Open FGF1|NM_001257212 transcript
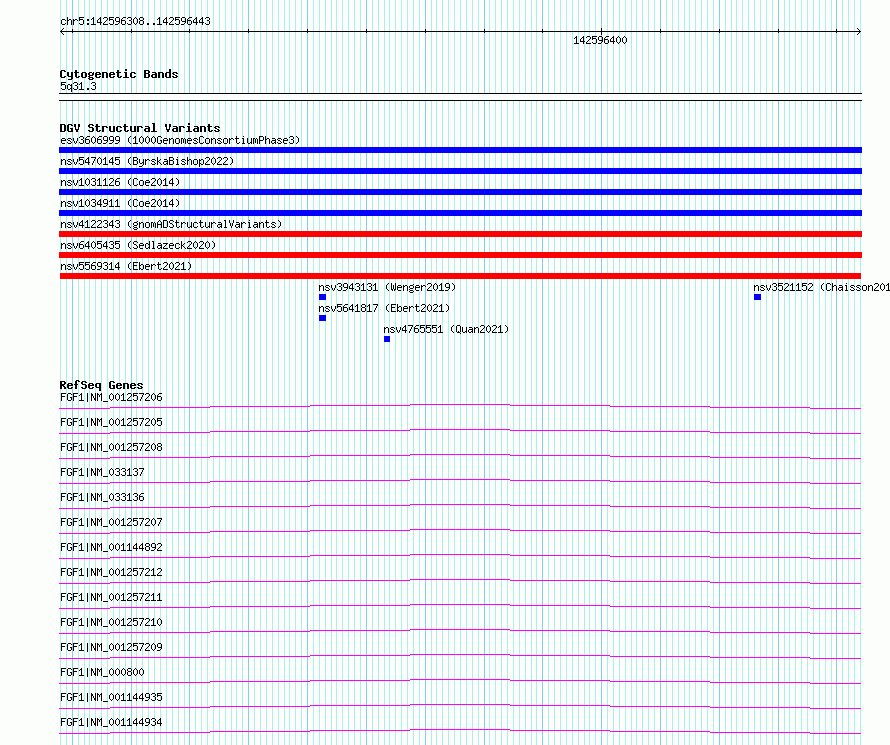Screen dimensions: 890x745 coord(111,572)
